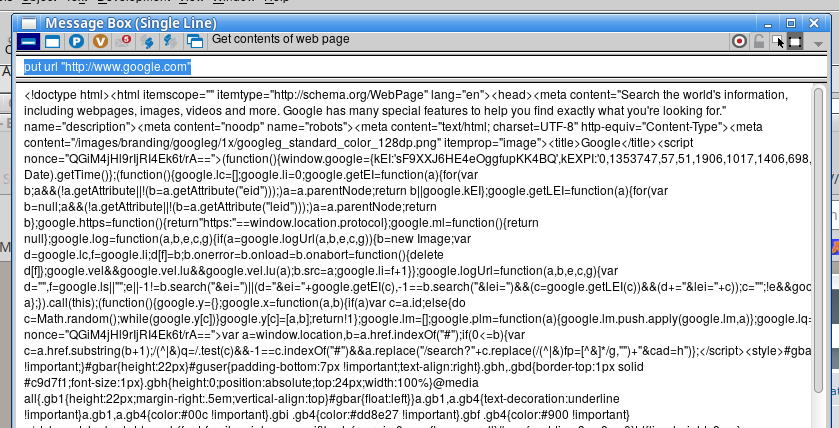839x428 pixels.
Task: Open Global Properties (blue P icon)
Action: click(x=77, y=41)
